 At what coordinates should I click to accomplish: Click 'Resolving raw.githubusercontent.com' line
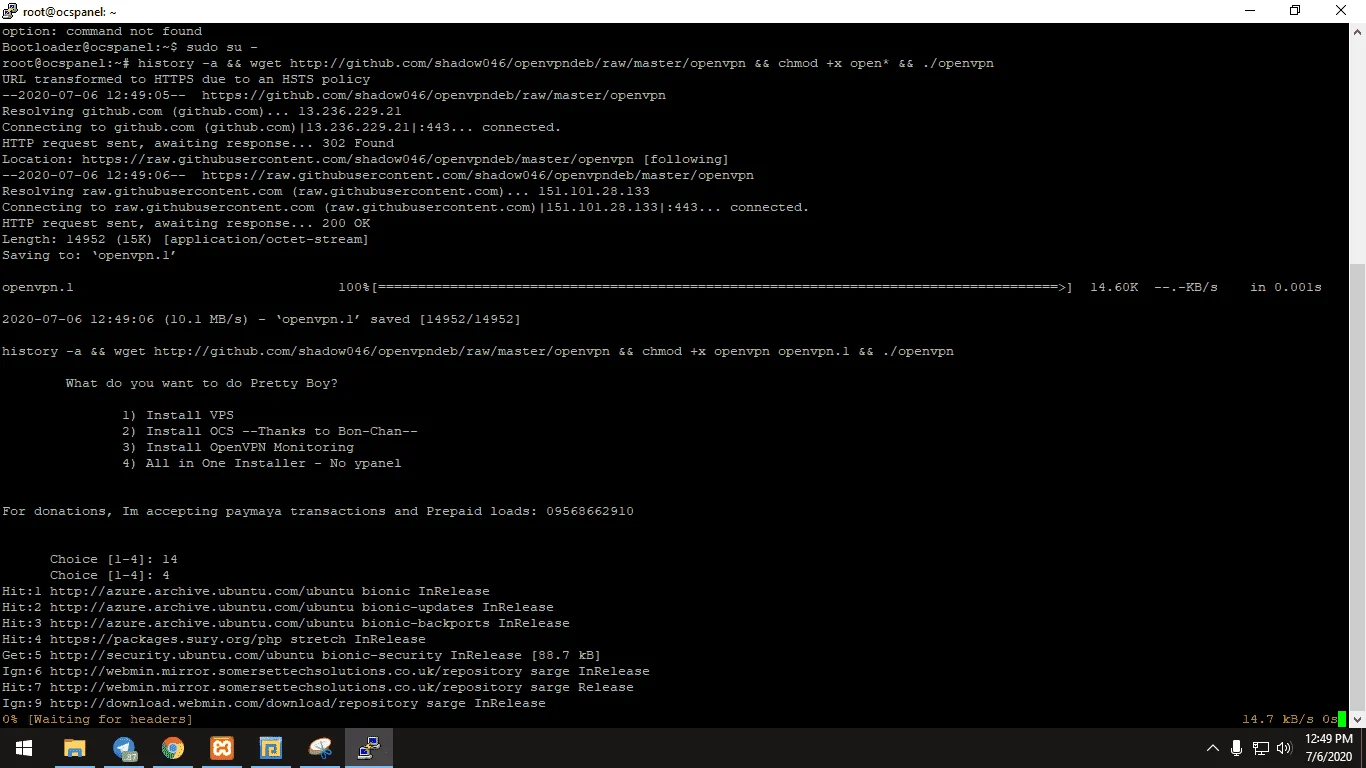click(326, 191)
